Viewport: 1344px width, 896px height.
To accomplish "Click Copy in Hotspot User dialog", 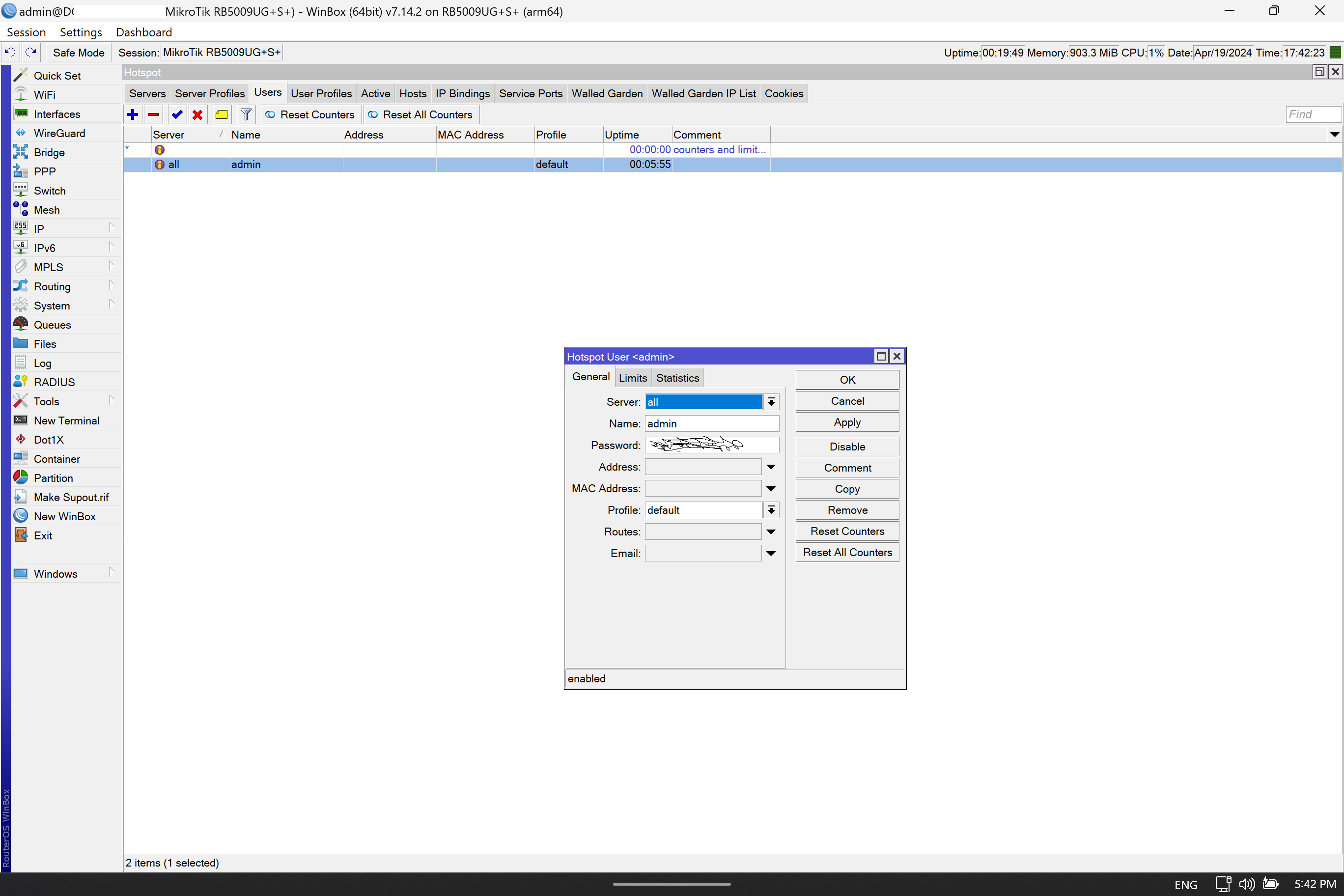I will pos(847,489).
